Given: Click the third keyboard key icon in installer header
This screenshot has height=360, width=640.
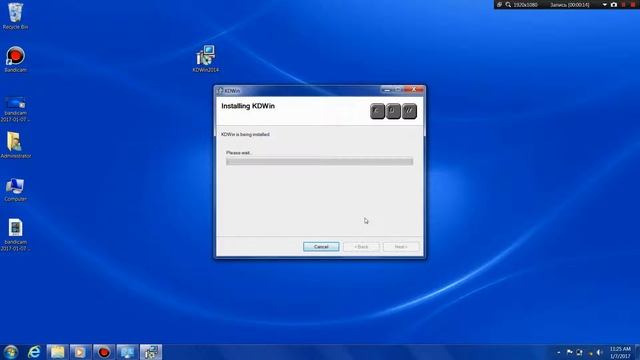Looking at the screenshot, I should [x=409, y=111].
